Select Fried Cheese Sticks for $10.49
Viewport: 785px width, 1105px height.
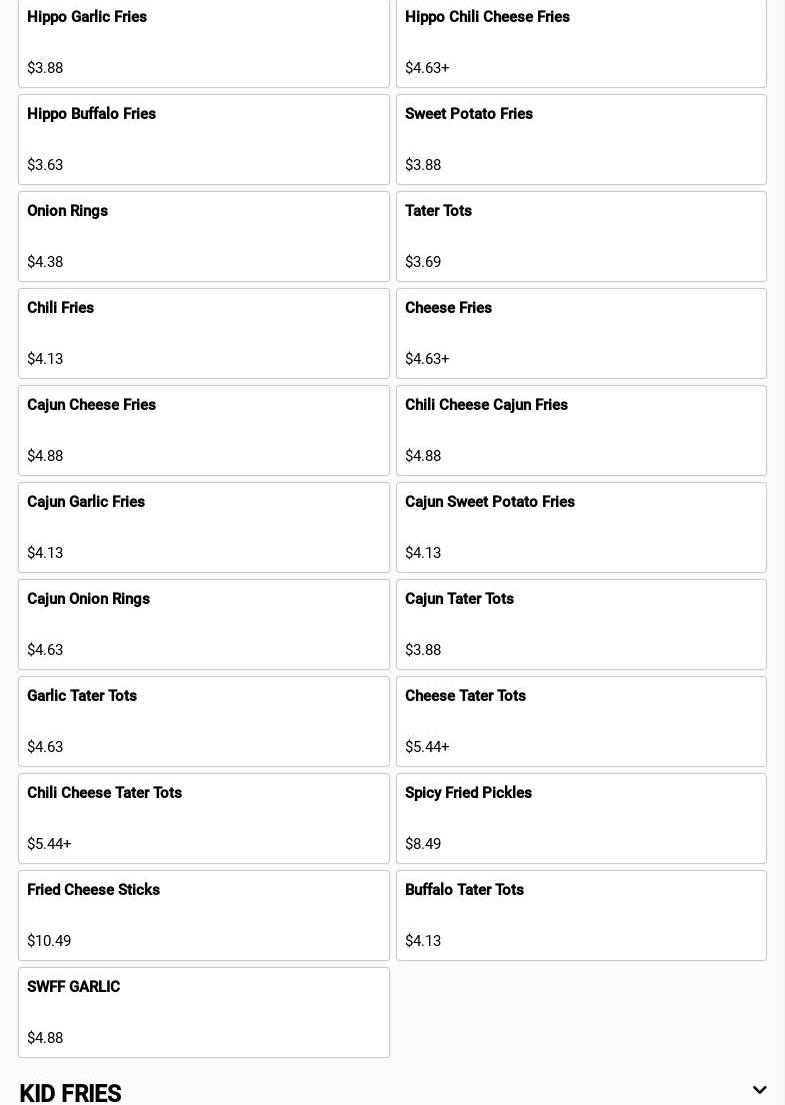(203, 915)
